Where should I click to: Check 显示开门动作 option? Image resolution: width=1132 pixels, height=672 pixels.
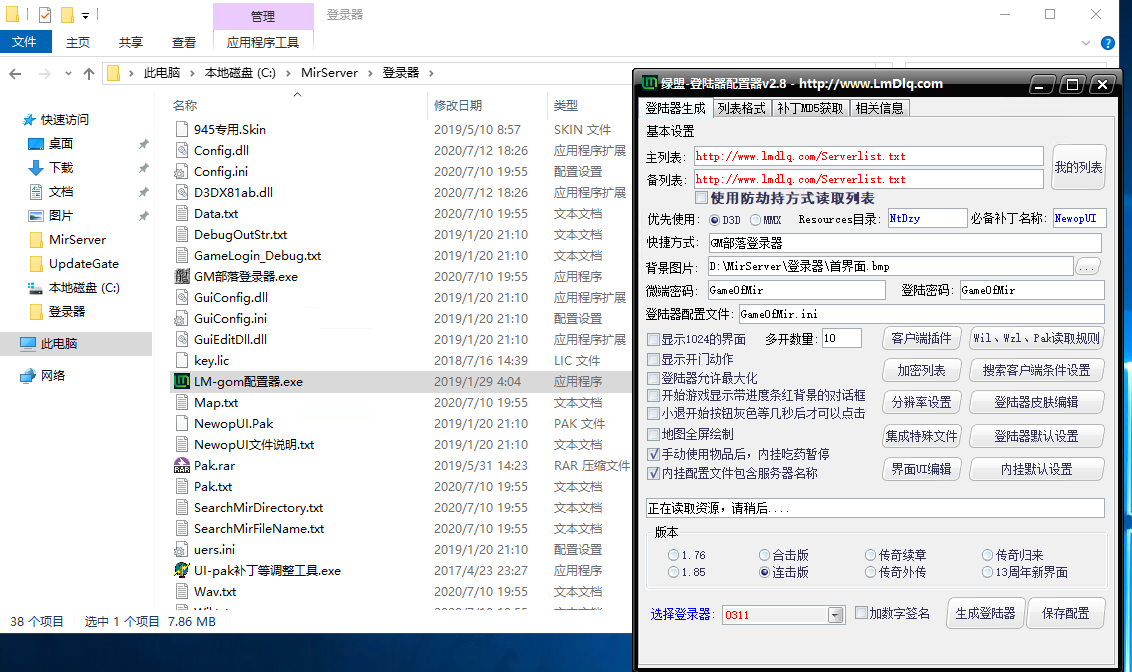653,359
